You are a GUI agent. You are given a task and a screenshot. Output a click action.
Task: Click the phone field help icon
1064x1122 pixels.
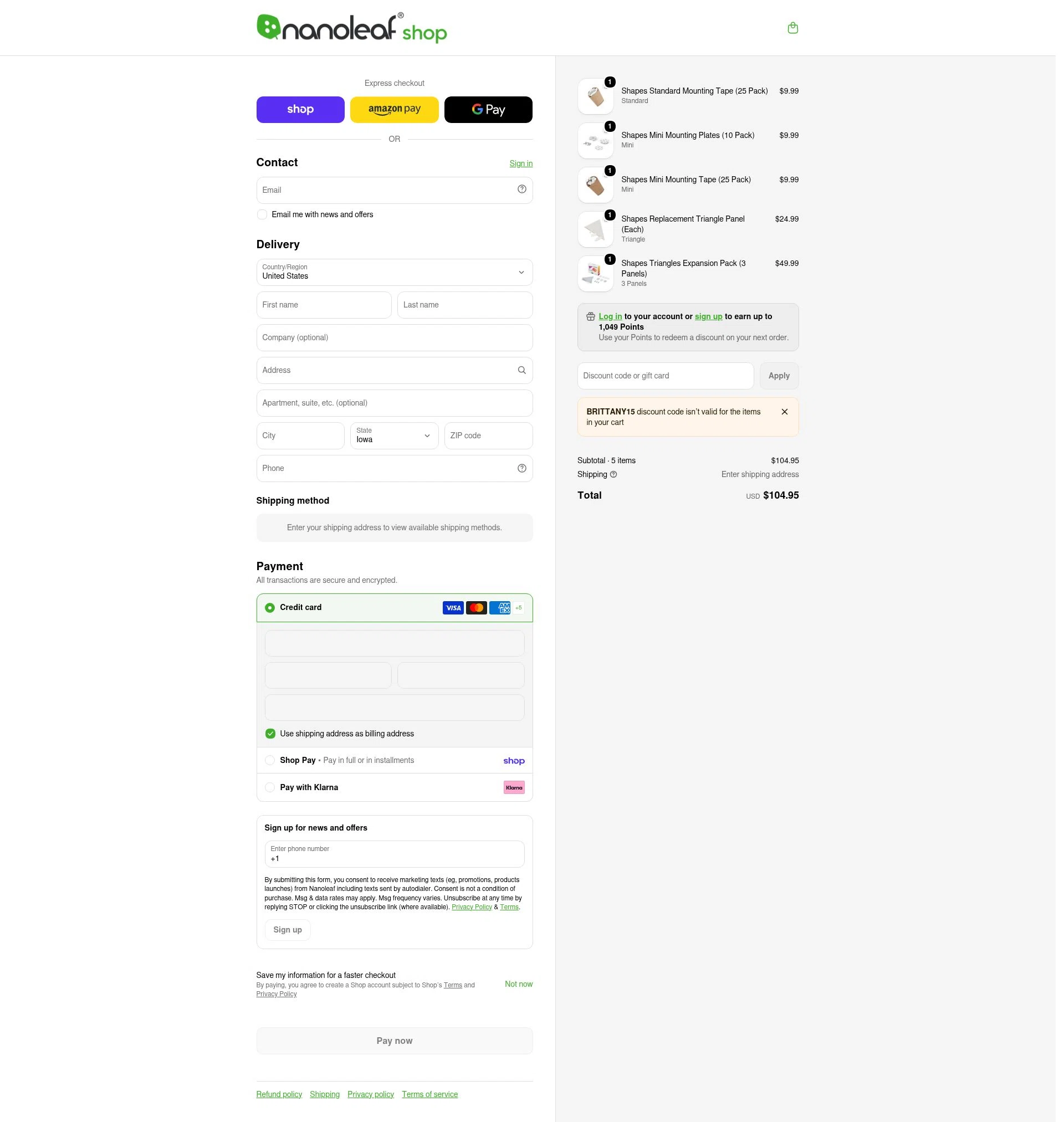(526, 472)
